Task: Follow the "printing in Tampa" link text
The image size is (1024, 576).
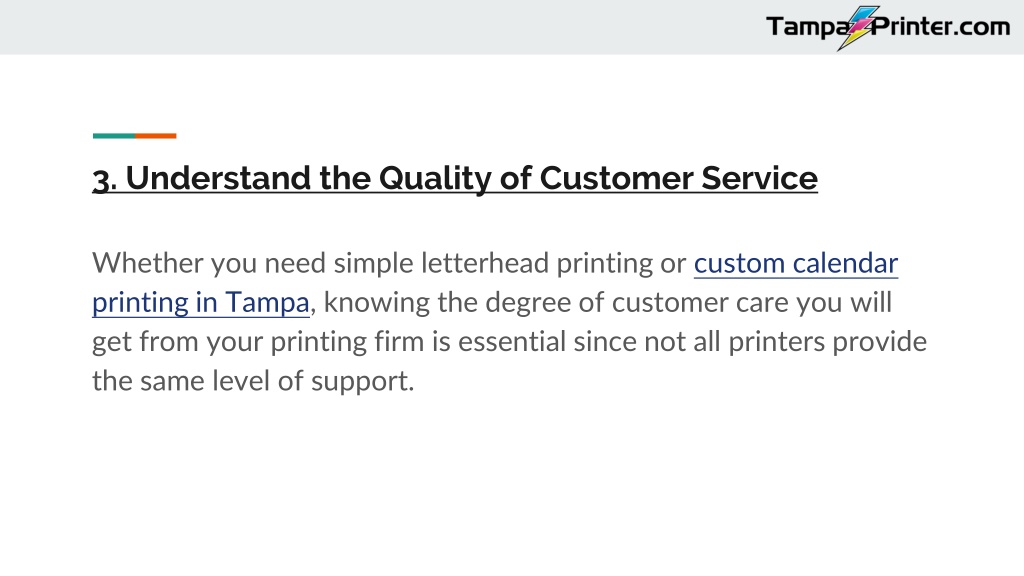Action: click(200, 303)
